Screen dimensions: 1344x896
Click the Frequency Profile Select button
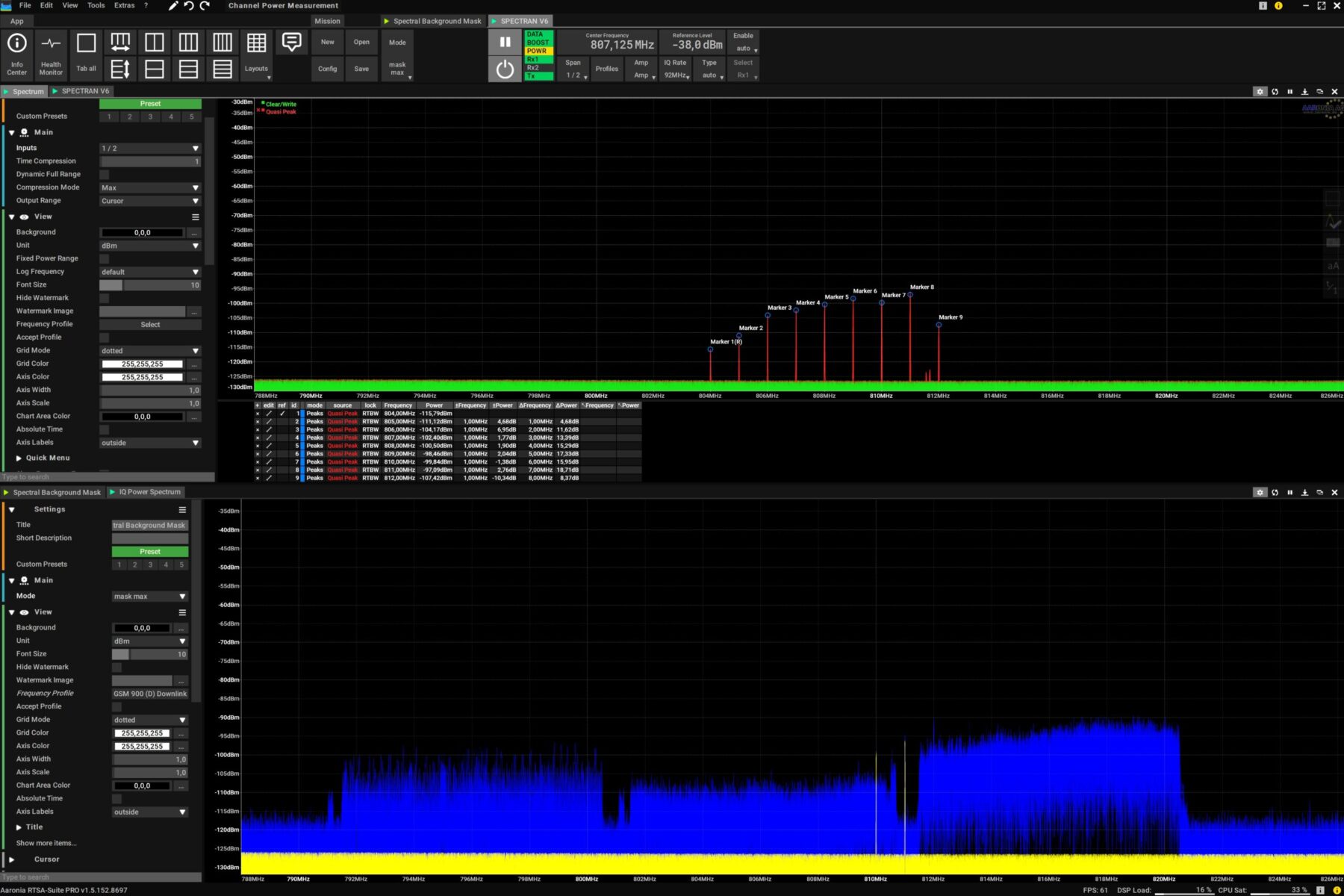[x=150, y=324]
